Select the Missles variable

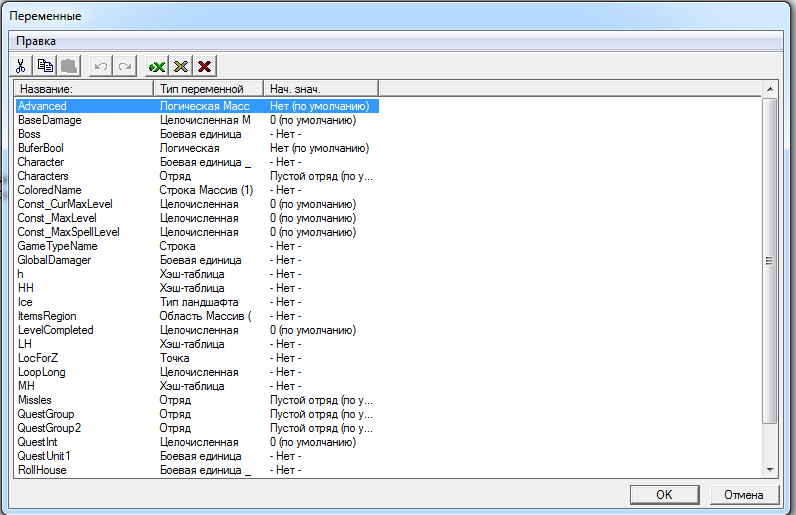click(35, 400)
